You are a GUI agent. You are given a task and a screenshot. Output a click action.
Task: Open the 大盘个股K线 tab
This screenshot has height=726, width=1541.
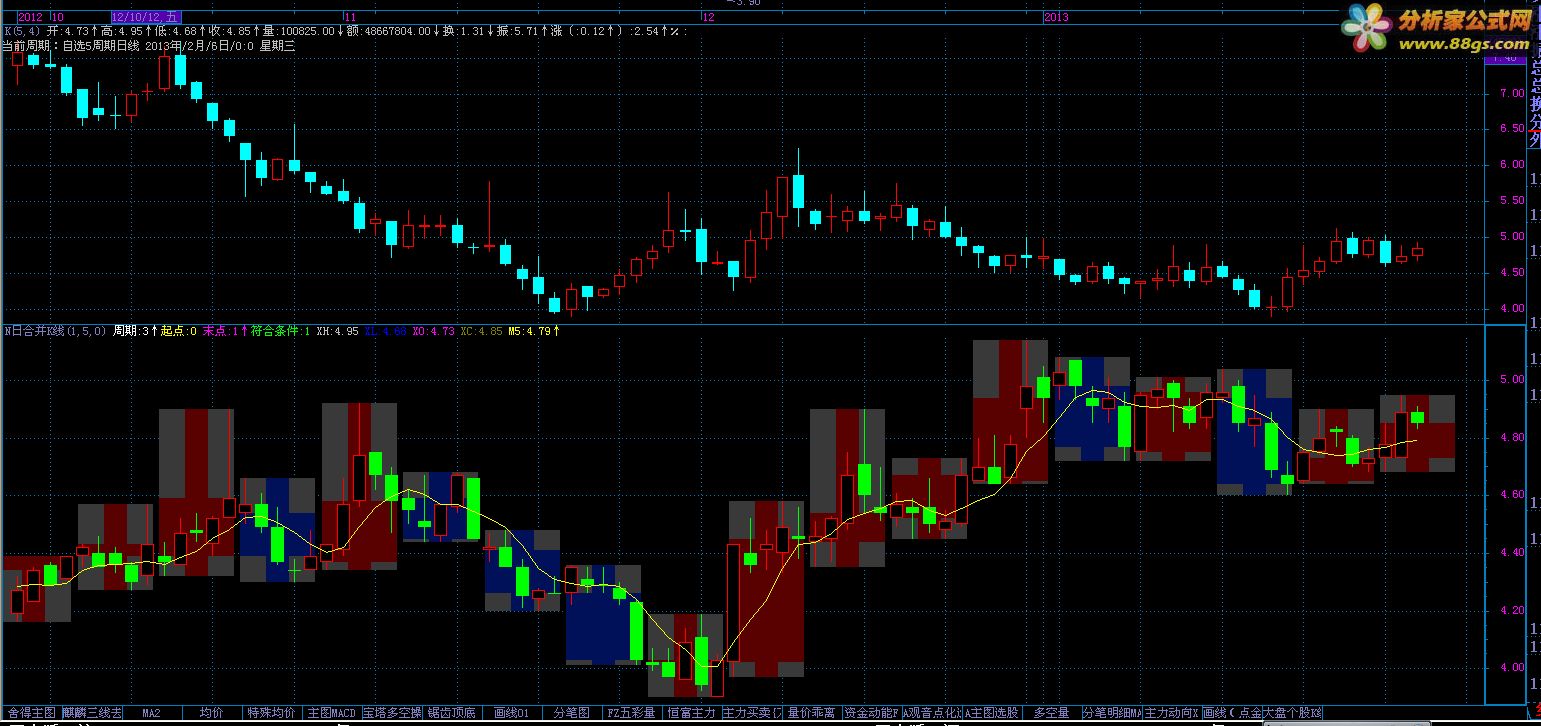pyautogui.click(x=1293, y=713)
